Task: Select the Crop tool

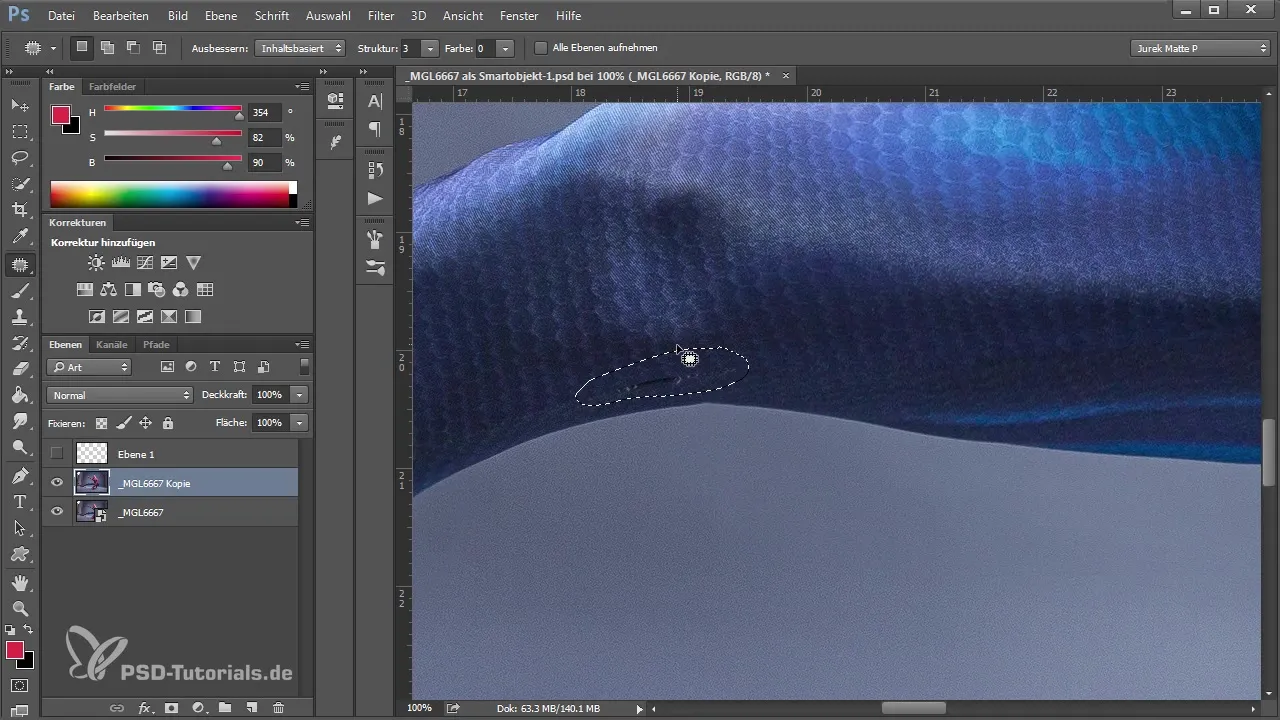Action: [19, 210]
